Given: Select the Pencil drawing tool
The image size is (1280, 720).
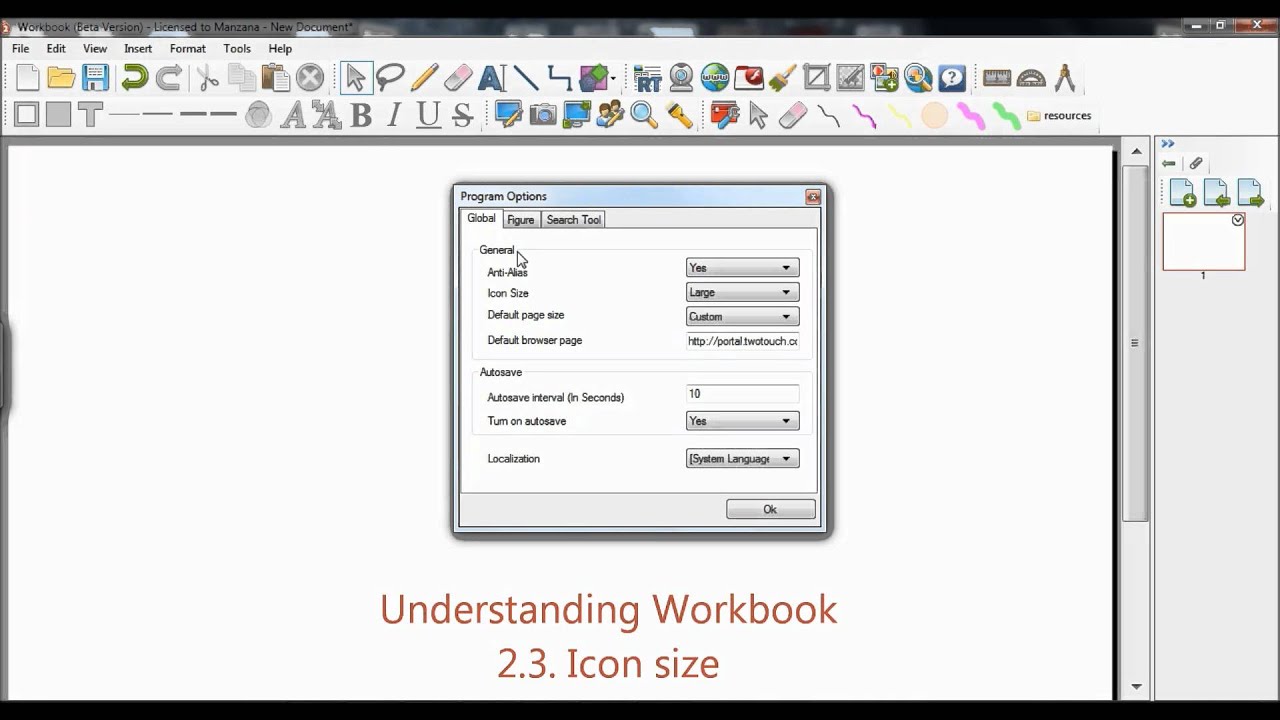Looking at the screenshot, I should coord(424,77).
